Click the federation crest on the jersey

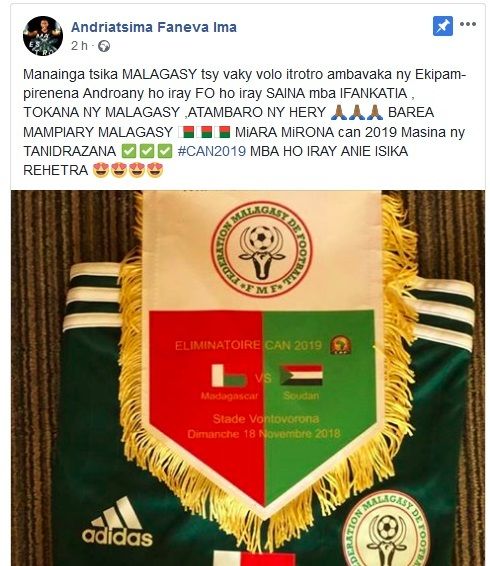tap(386, 531)
